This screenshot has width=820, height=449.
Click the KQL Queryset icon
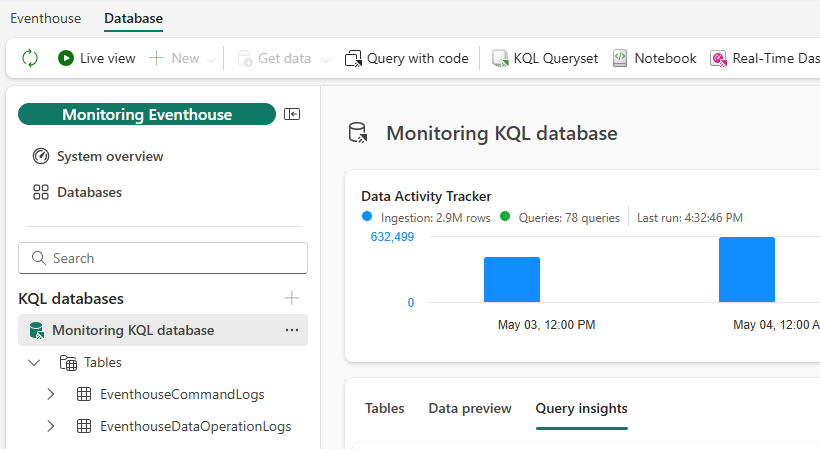click(500, 58)
